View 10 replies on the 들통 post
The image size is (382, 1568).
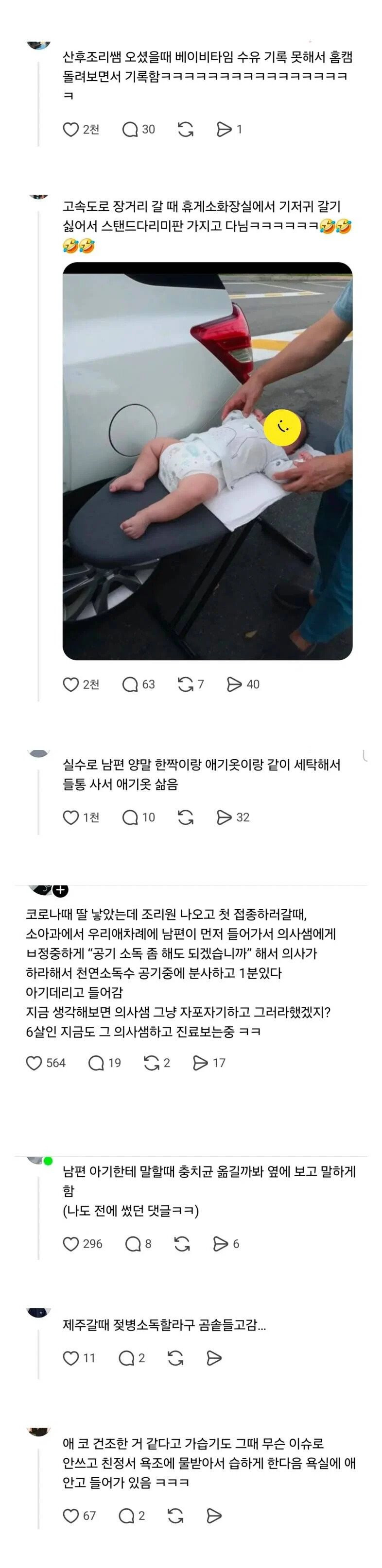(x=139, y=817)
